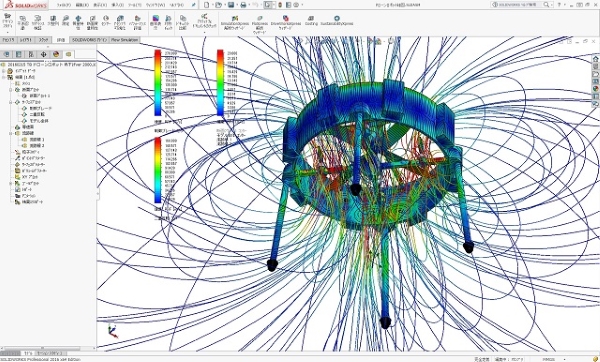Open the SustainabilityXpress tool
600x362 pixels.
337,21
